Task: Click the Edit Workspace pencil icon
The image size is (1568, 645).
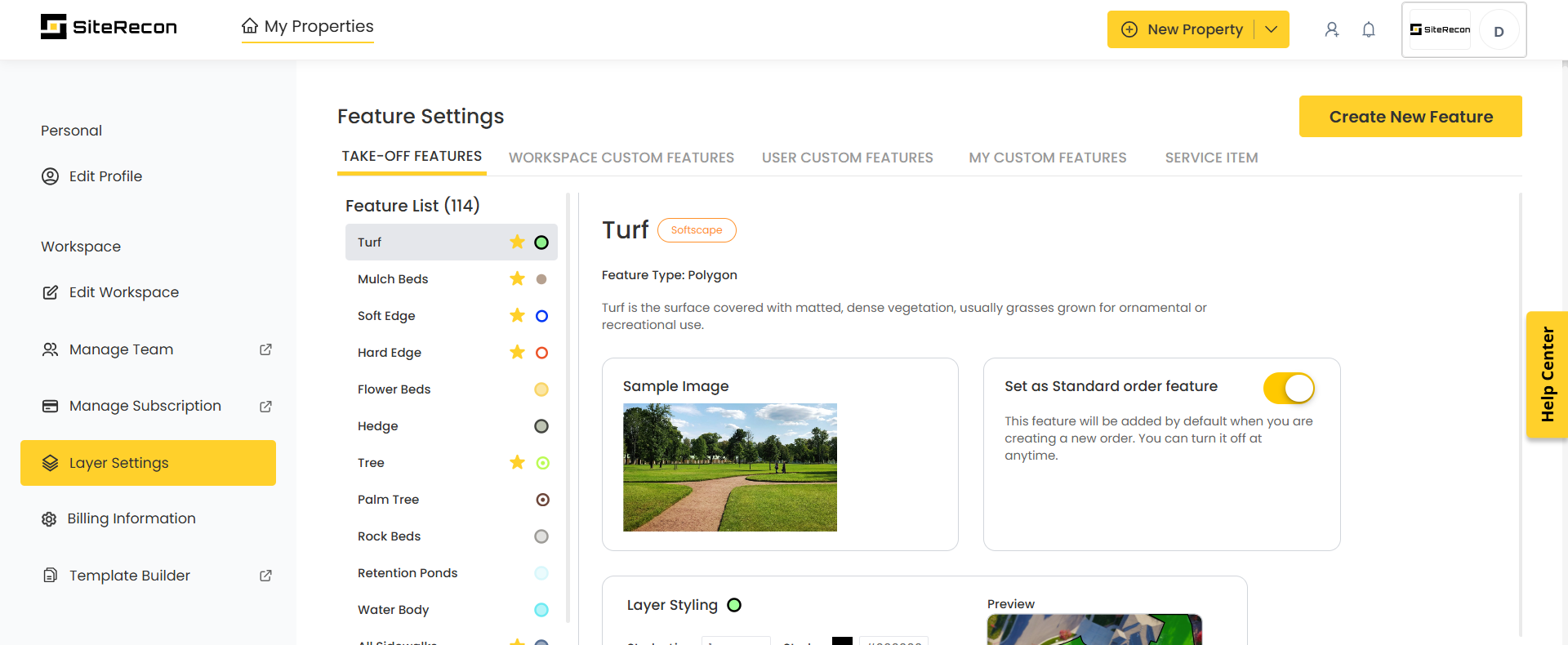Action: coord(50,292)
